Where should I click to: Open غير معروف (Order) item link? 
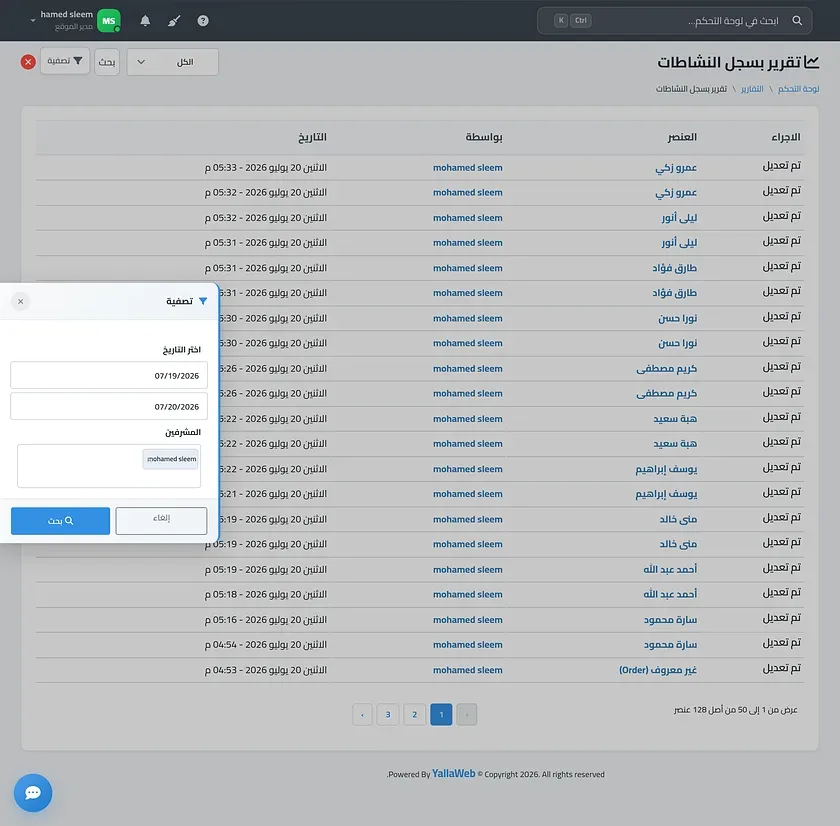[x=658, y=670]
